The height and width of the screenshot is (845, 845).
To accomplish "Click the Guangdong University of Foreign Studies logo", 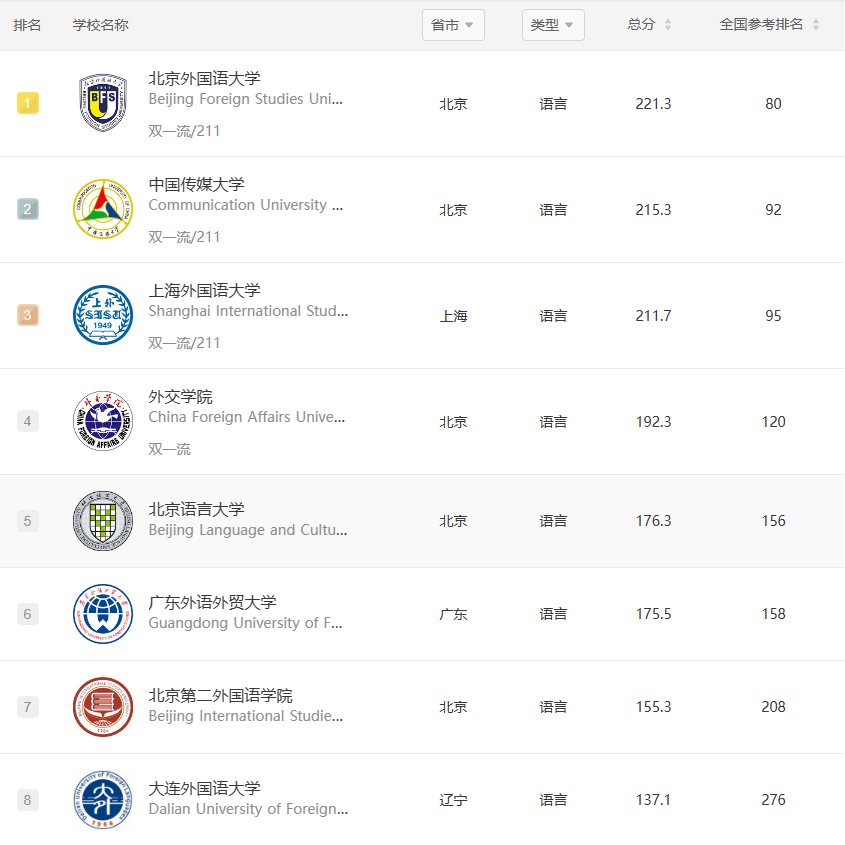I will [103, 614].
